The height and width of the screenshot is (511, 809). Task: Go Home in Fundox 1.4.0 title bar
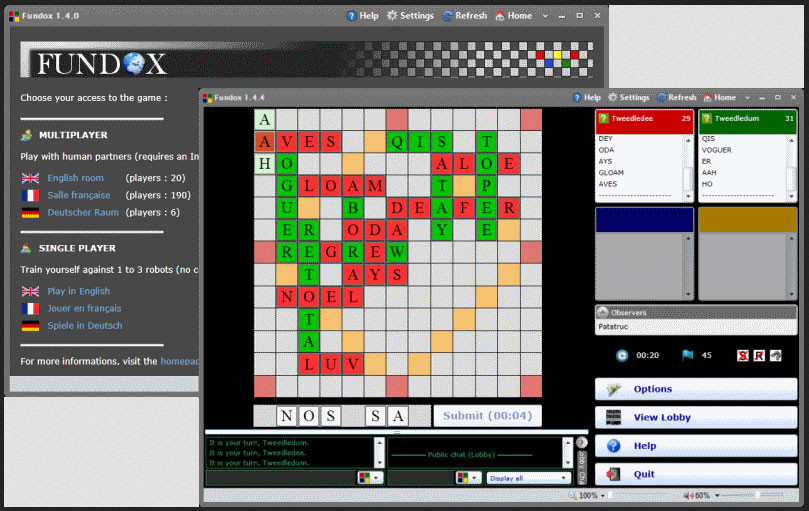point(513,16)
